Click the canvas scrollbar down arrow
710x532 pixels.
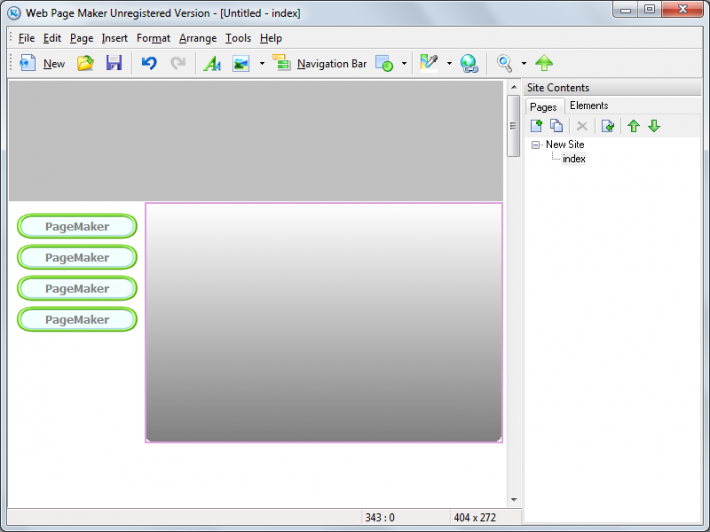click(x=513, y=500)
